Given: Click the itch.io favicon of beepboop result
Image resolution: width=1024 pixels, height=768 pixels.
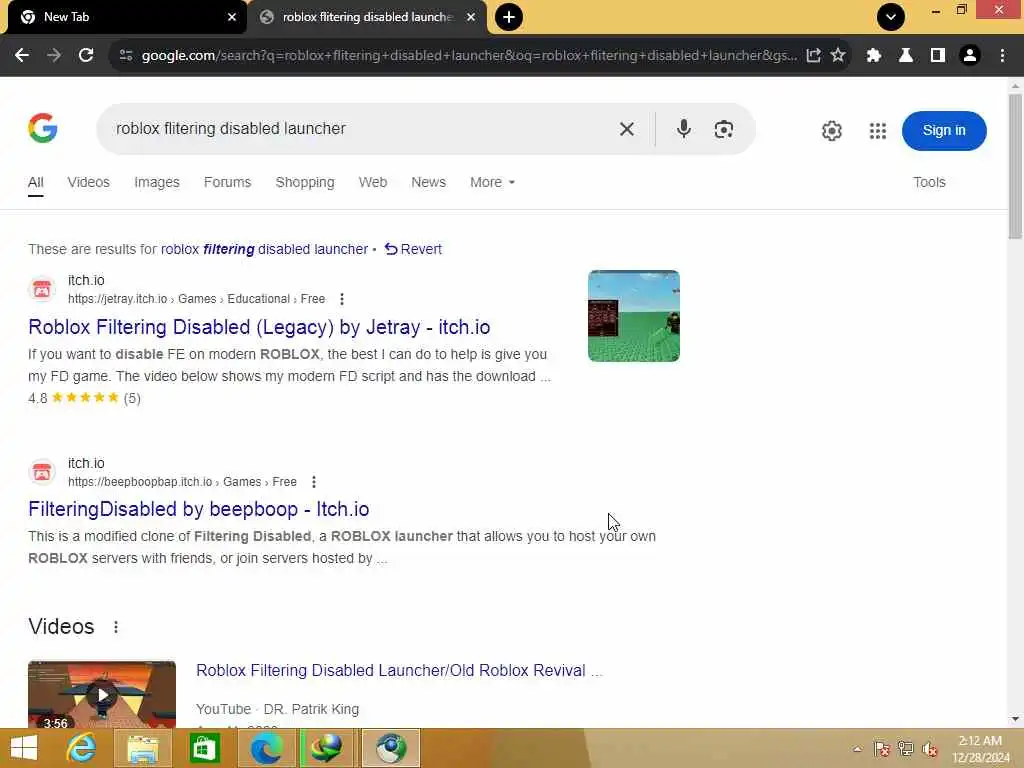Looking at the screenshot, I should coord(42,472).
